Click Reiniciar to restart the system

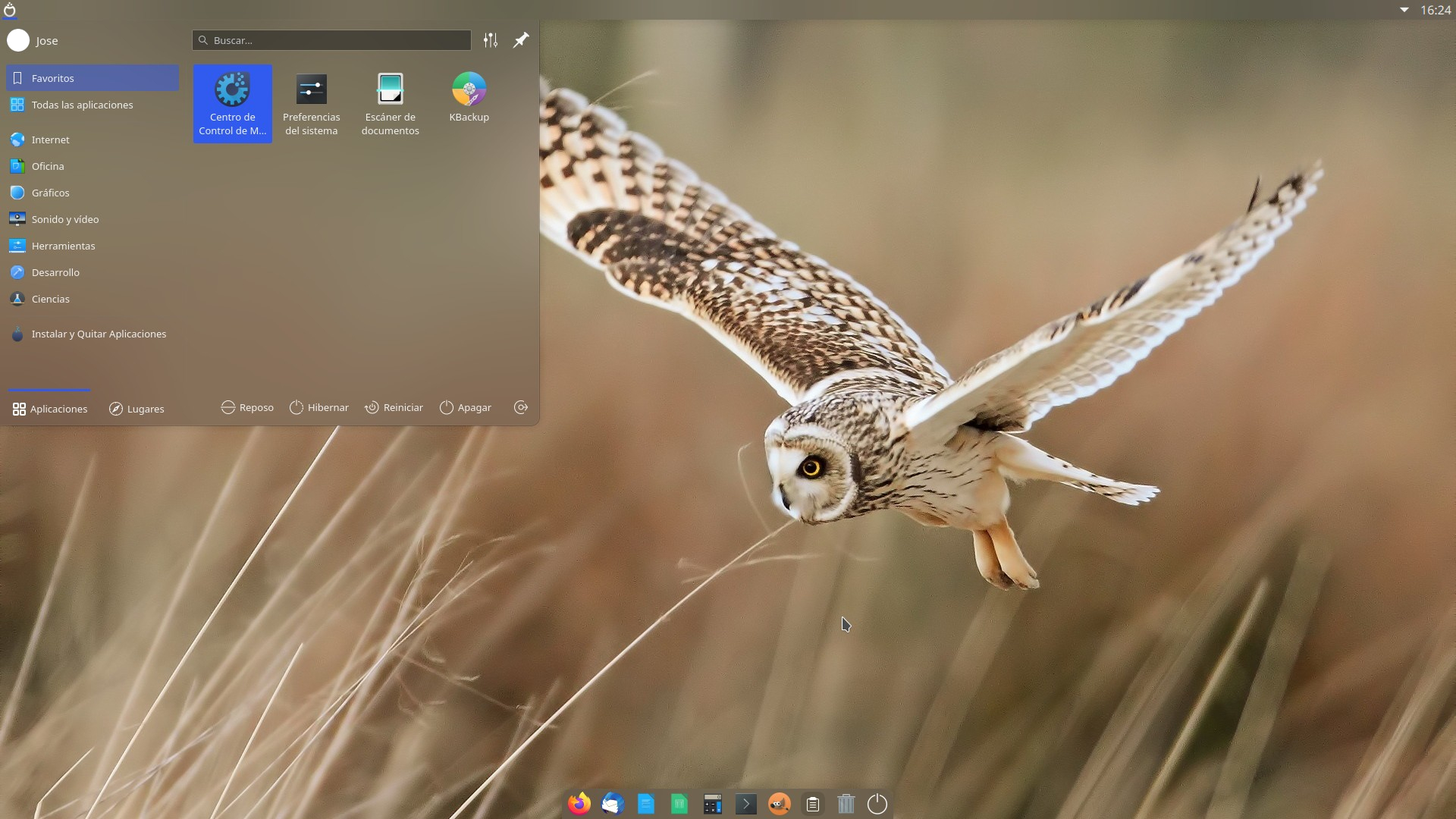(x=394, y=407)
